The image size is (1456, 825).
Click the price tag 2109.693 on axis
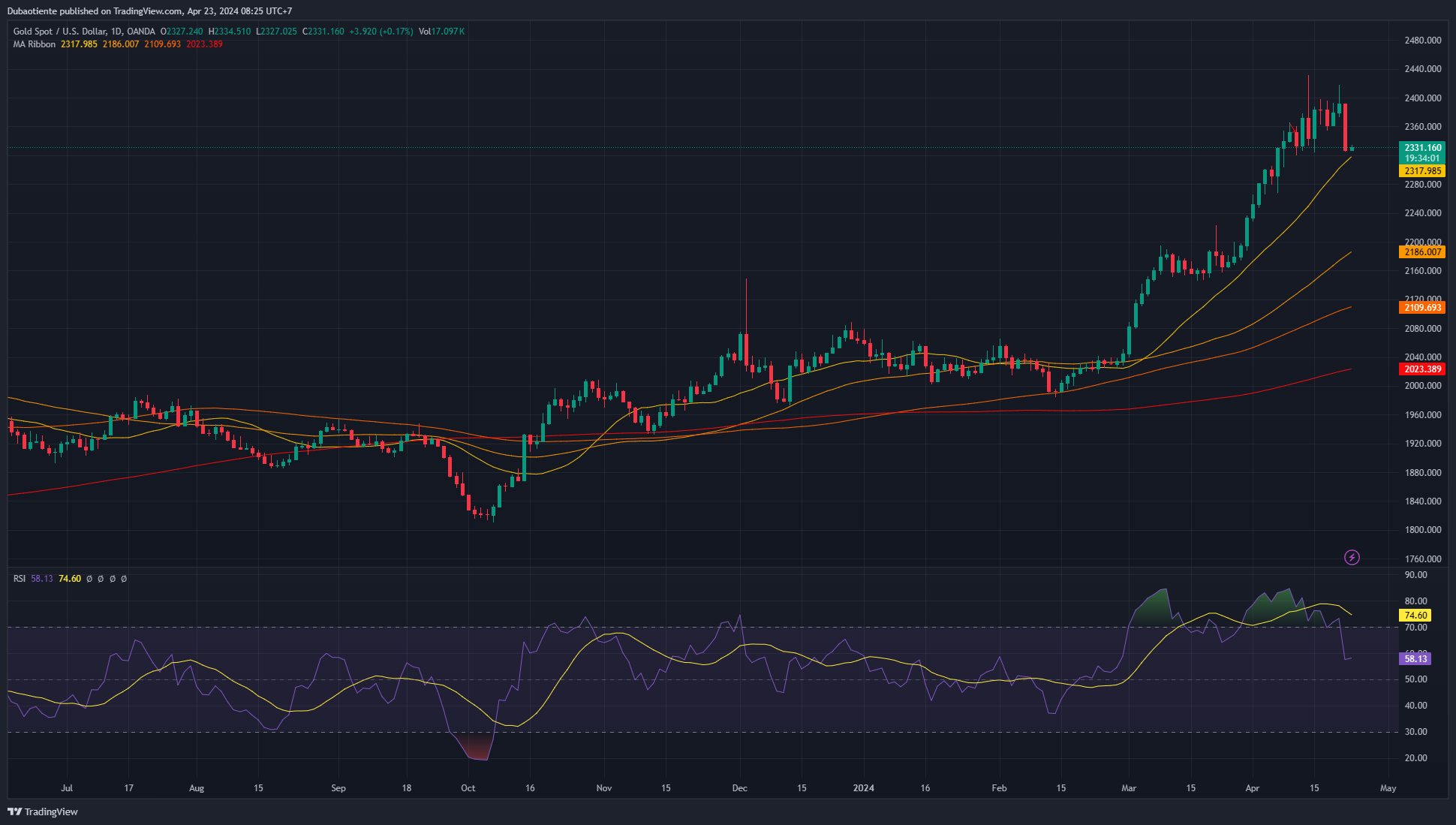click(1422, 308)
